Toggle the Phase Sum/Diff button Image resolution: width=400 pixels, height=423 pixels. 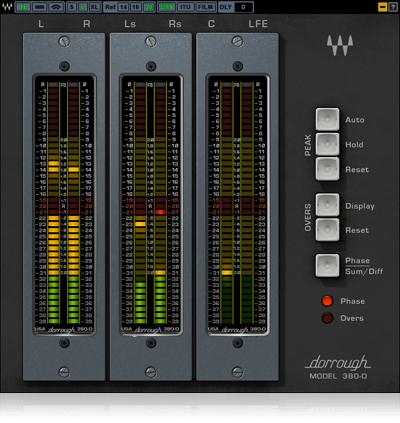327,265
